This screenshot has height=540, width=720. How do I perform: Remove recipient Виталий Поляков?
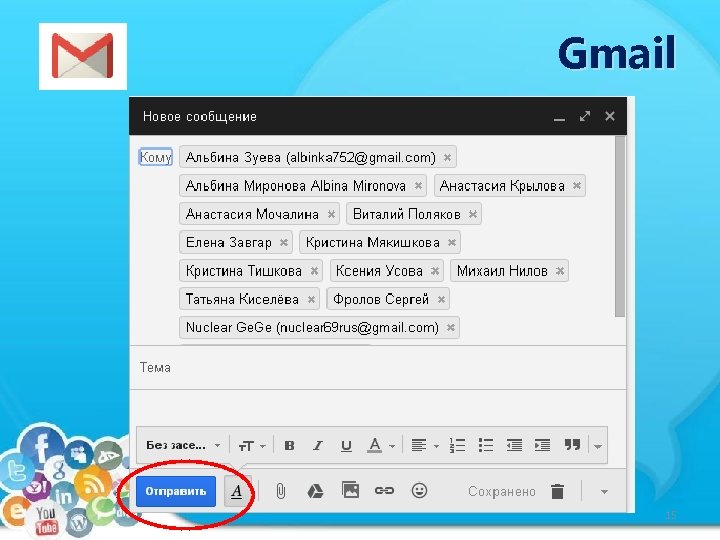click(x=473, y=214)
